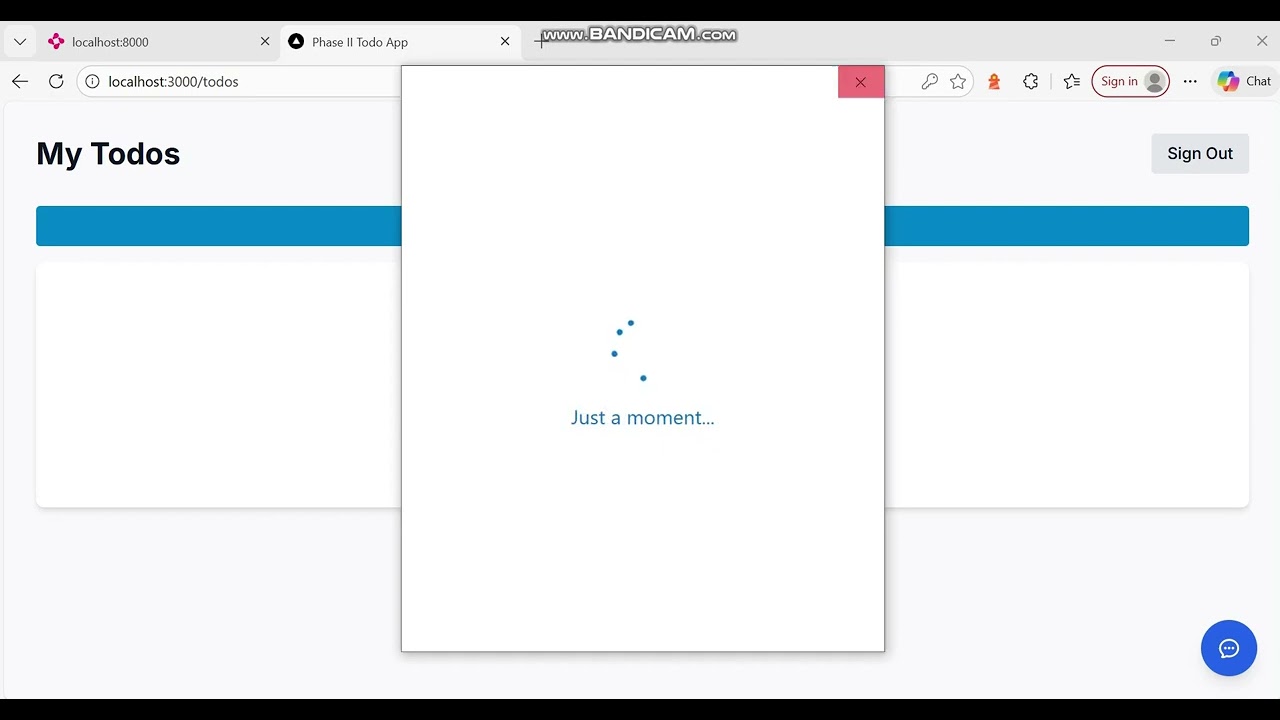Screen dimensions: 1280x720
Task: Open Settings and more menu
Action: pyautogui.click(x=1190, y=82)
